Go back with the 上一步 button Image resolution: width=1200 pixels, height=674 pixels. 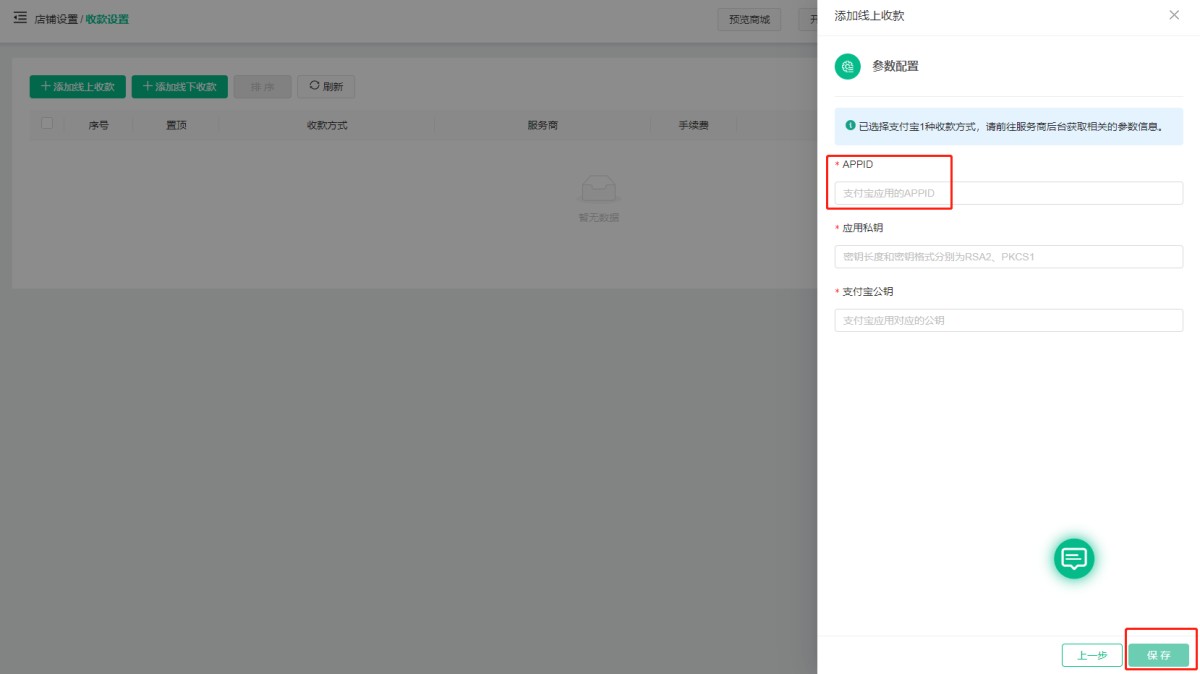pyautogui.click(x=1091, y=655)
